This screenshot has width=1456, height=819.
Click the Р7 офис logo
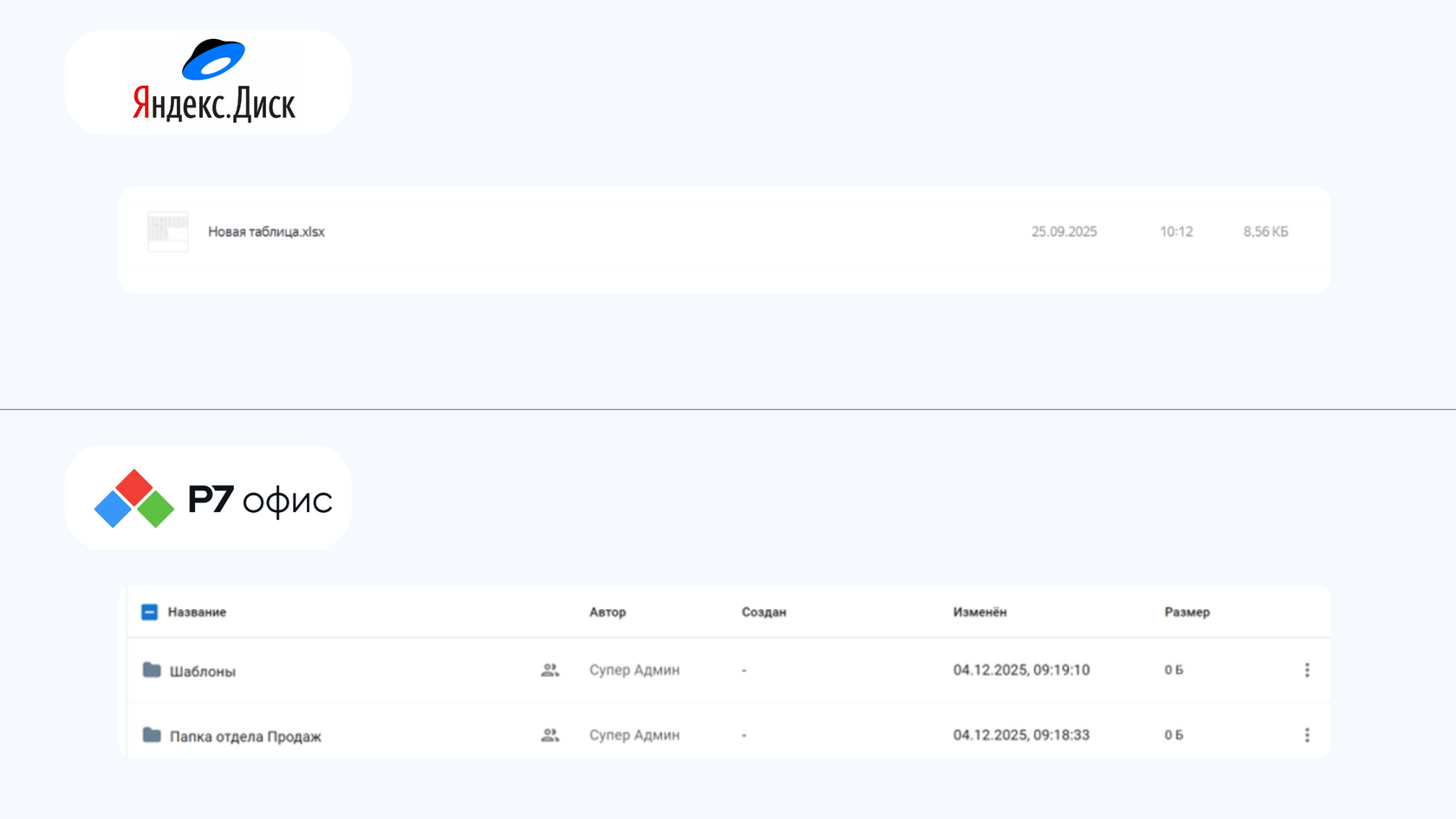click(x=213, y=498)
